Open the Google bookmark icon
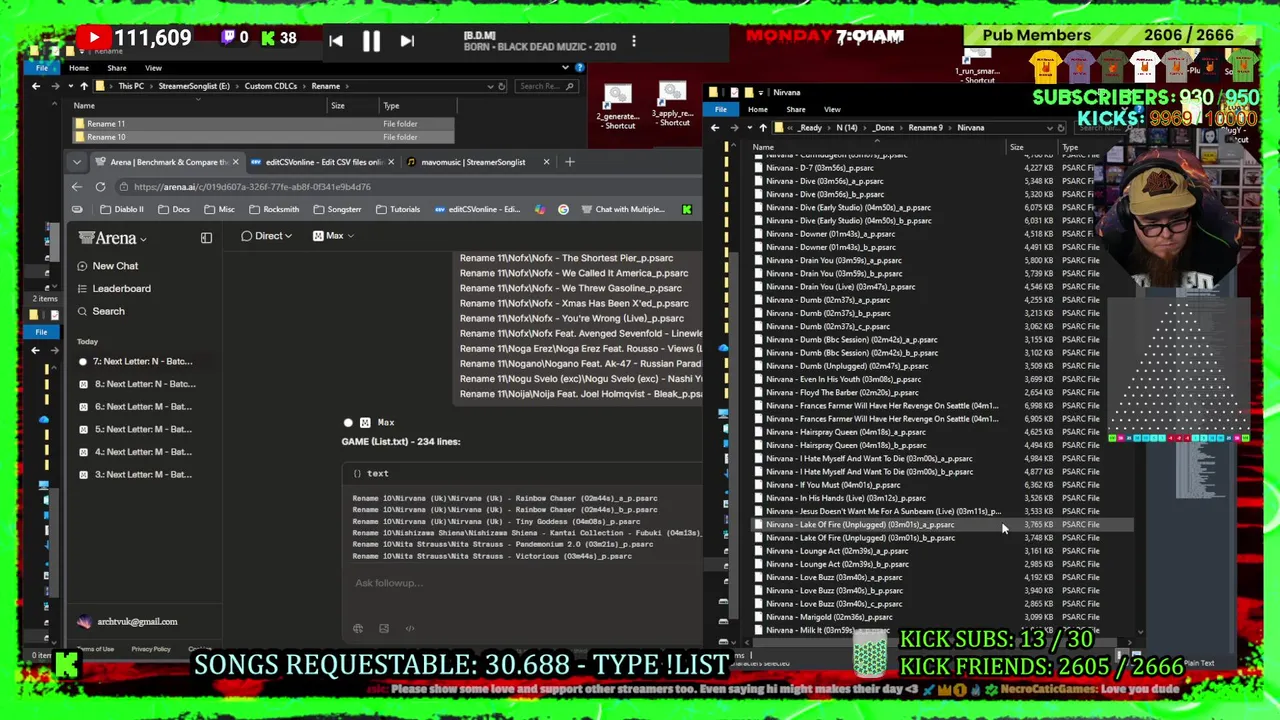This screenshot has width=1280, height=720. point(563,209)
